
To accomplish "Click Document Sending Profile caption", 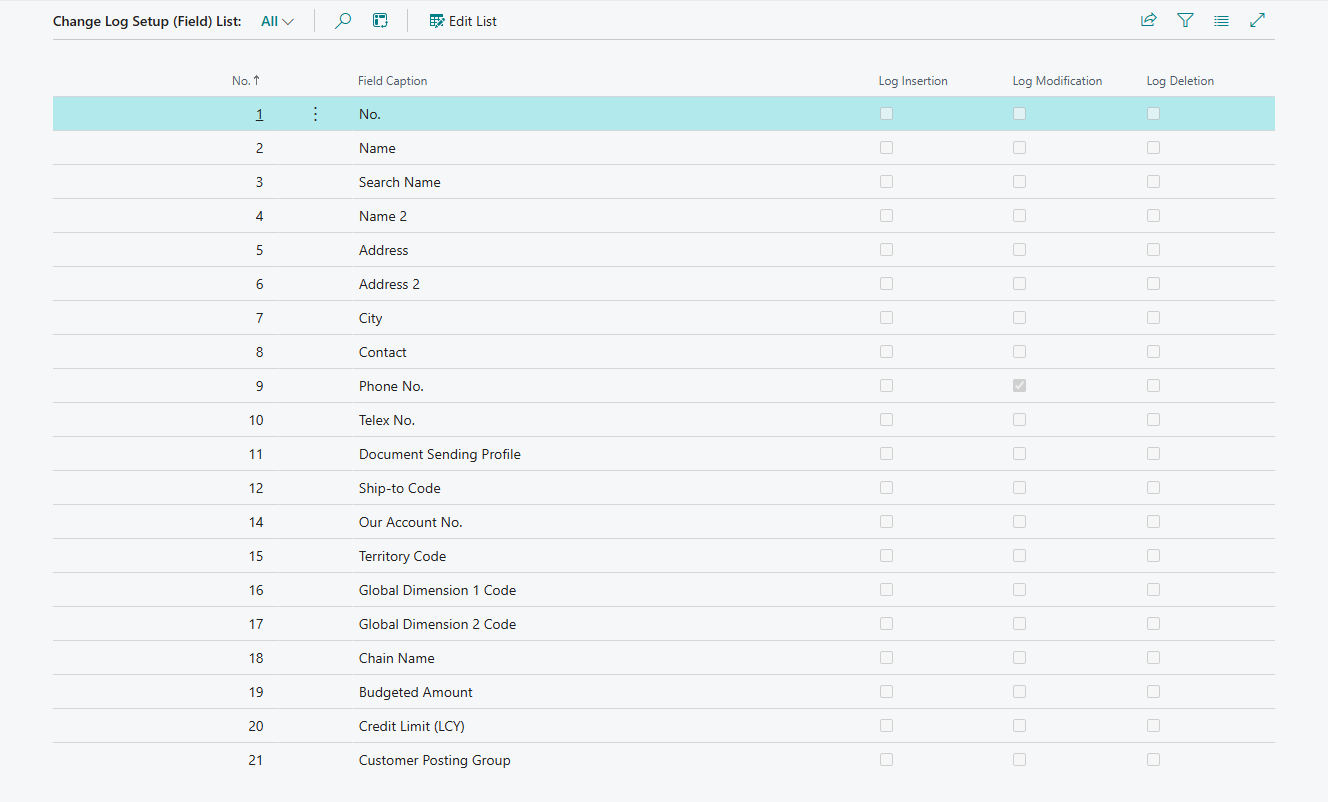I will (x=440, y=454).
